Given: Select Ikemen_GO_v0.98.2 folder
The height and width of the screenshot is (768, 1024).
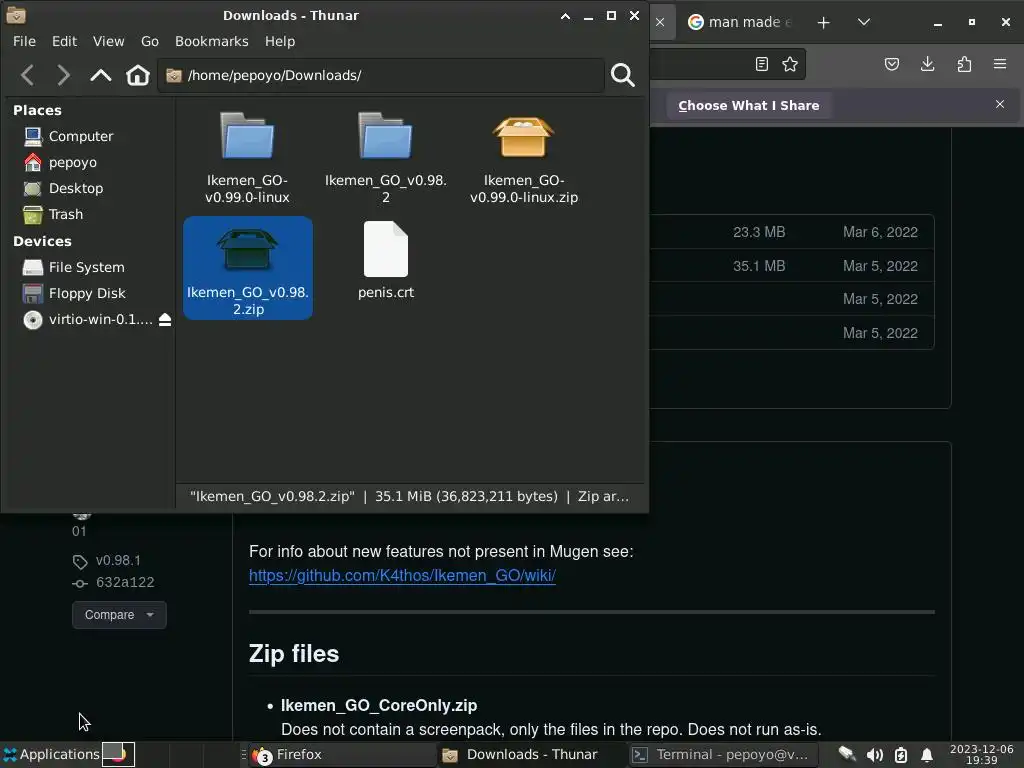Looking at the screenshot, I should (x=386, y=157).
